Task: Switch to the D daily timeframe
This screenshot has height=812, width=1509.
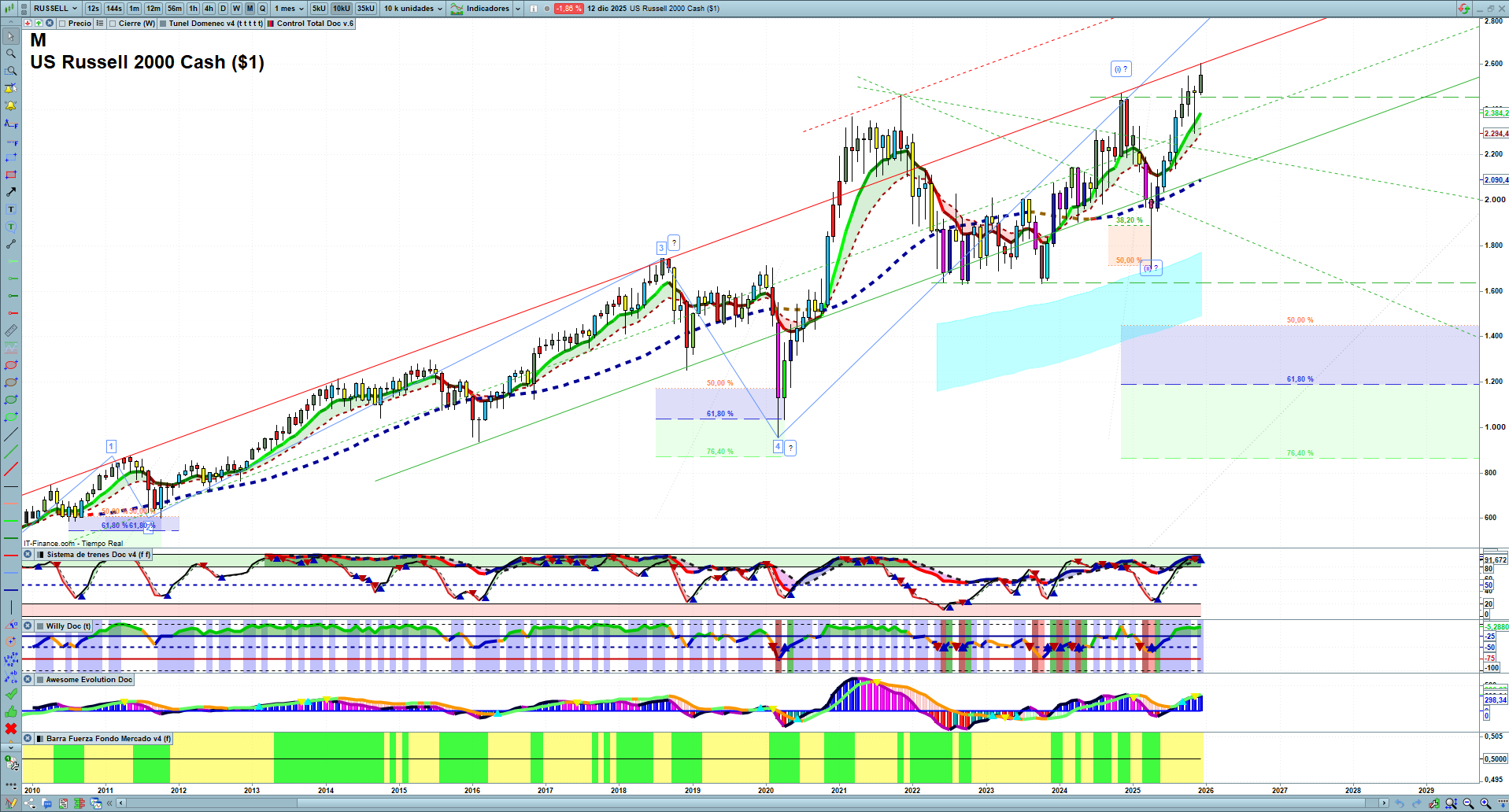Action: (224, 9)
